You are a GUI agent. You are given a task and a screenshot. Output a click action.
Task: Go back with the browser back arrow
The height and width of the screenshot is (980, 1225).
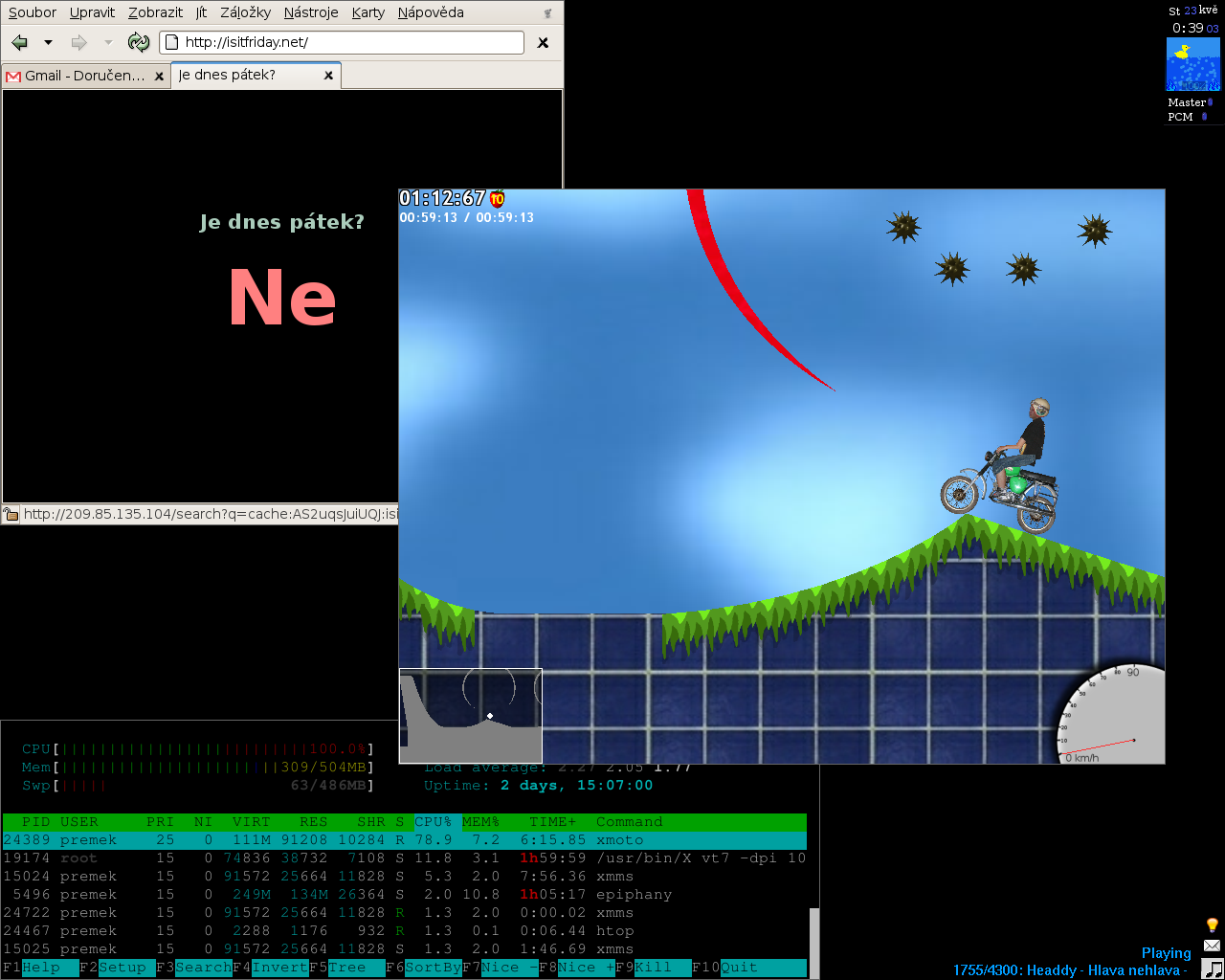click(20, 42)
